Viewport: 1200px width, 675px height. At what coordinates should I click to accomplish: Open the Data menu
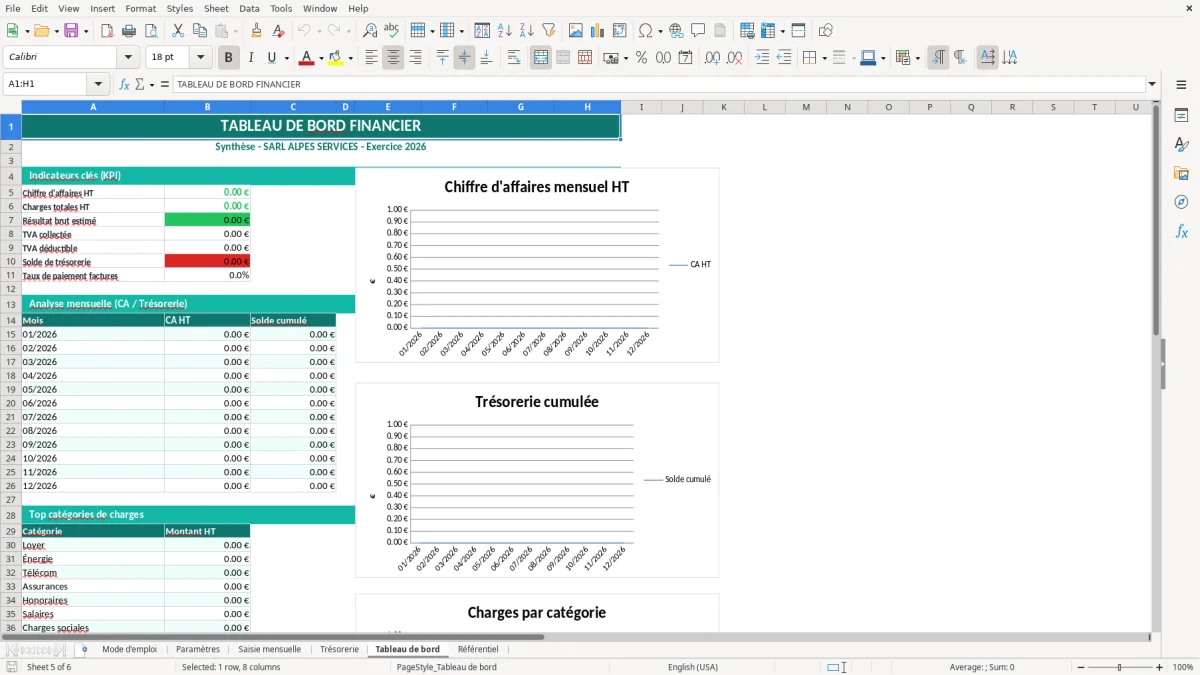[x=249, y=8]
